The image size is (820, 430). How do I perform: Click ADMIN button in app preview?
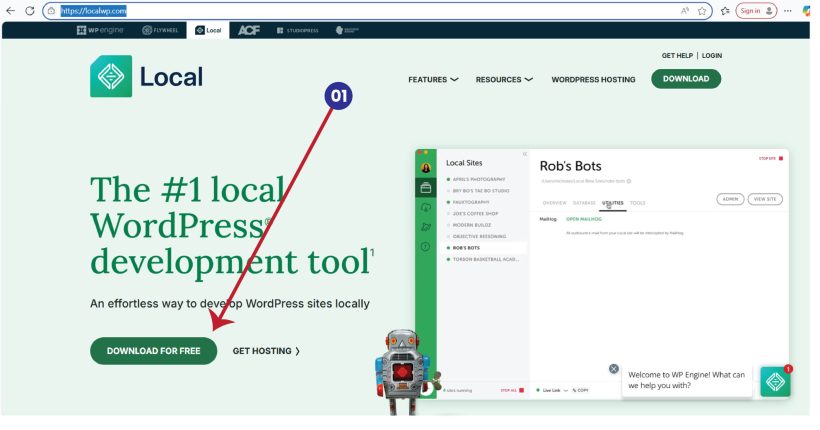[730, 199]
